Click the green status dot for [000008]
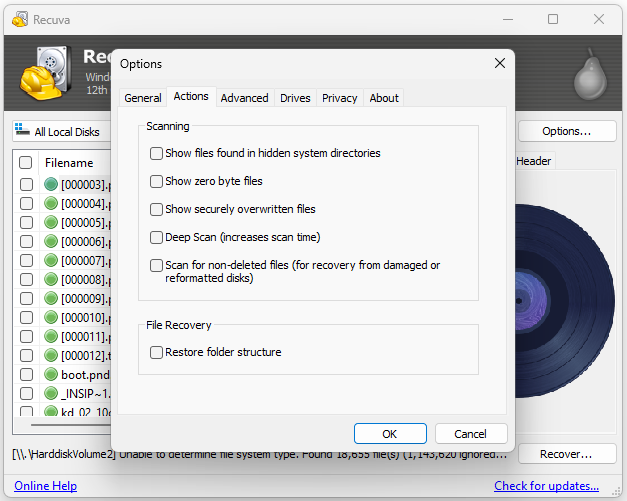This screenshot has height=501, width=627. pyautogui.click(x=51, y=279)
